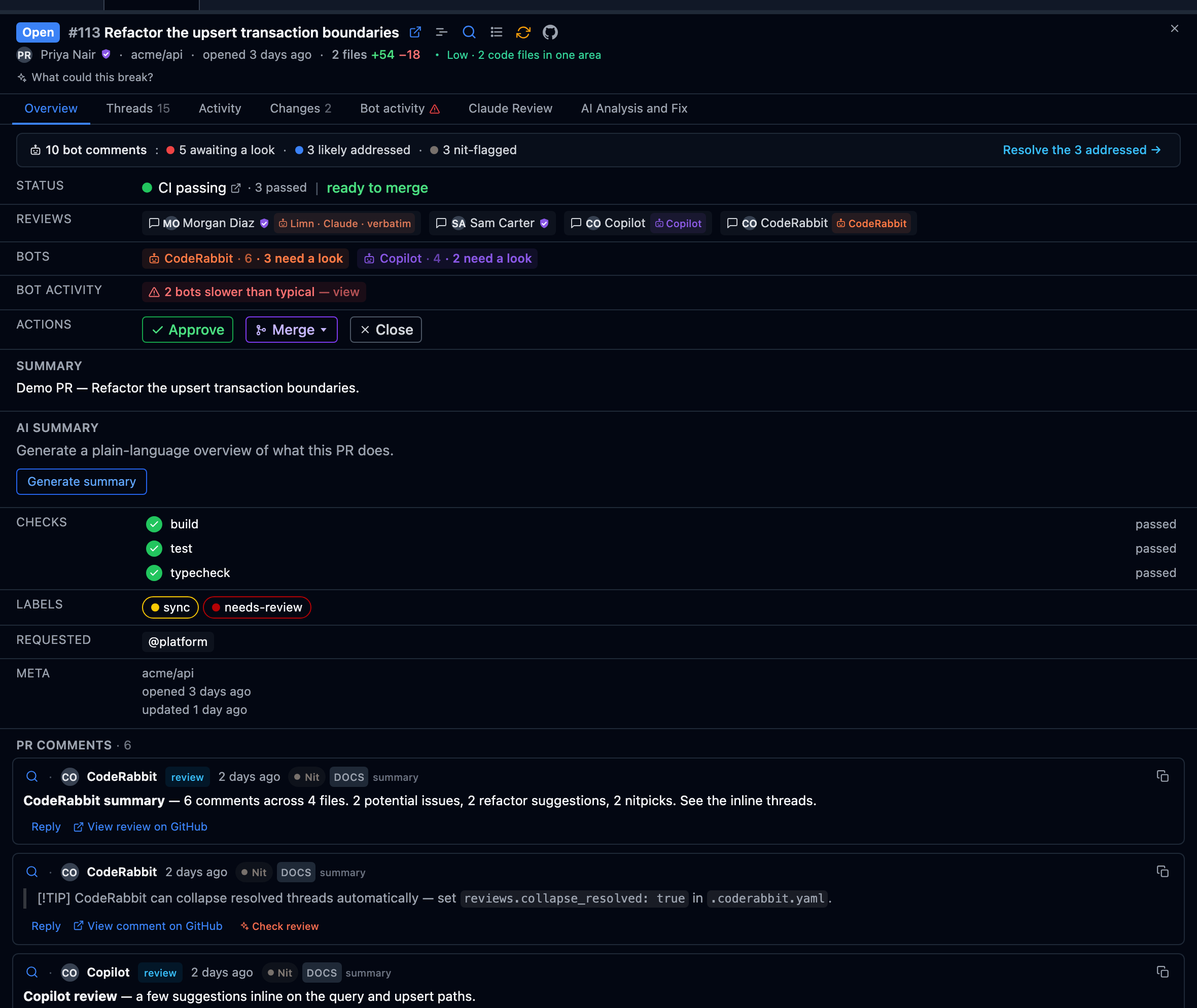Filter by '3 likely addressed'
Image resolution: width=1197 pixels, height=1008 pixels.
pos(352,150)
